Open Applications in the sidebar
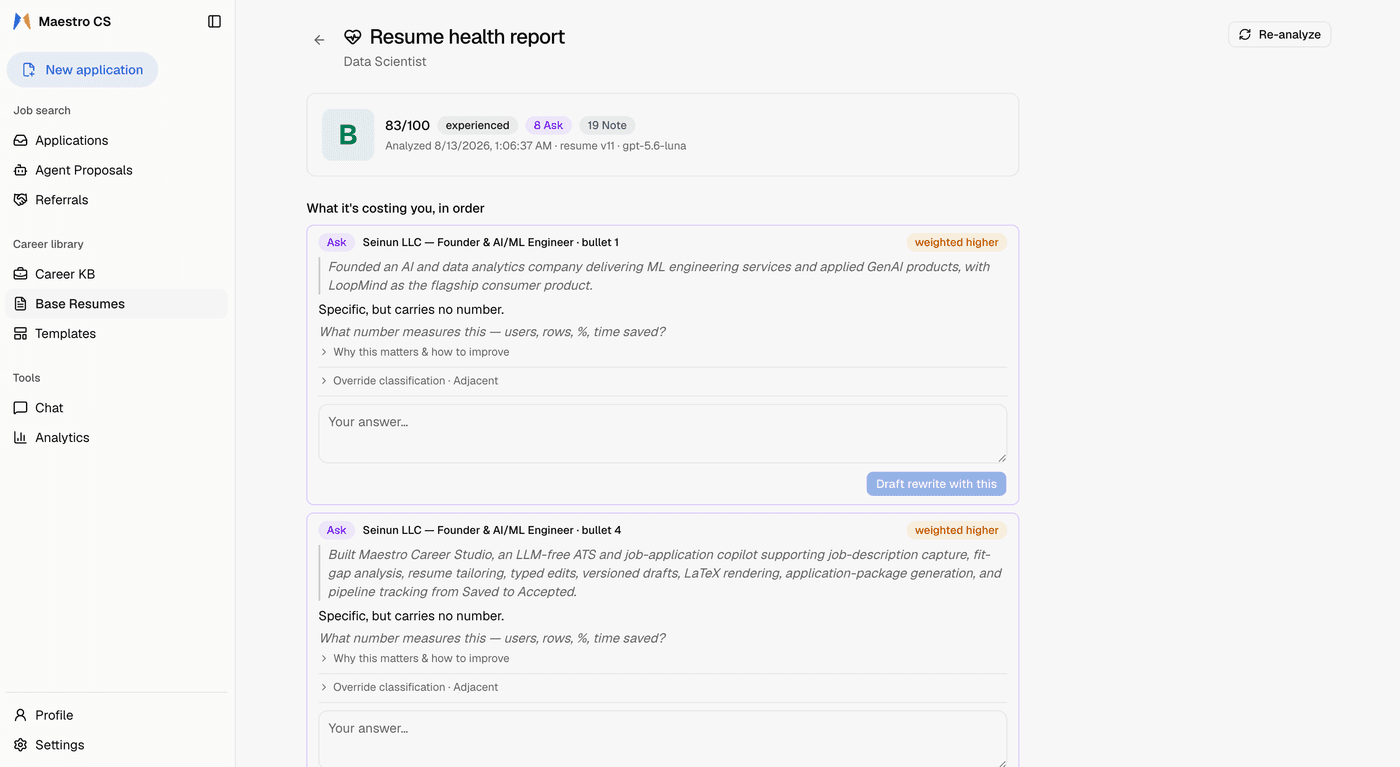This screenshot has width=1400, height=767. click(117, 141)
